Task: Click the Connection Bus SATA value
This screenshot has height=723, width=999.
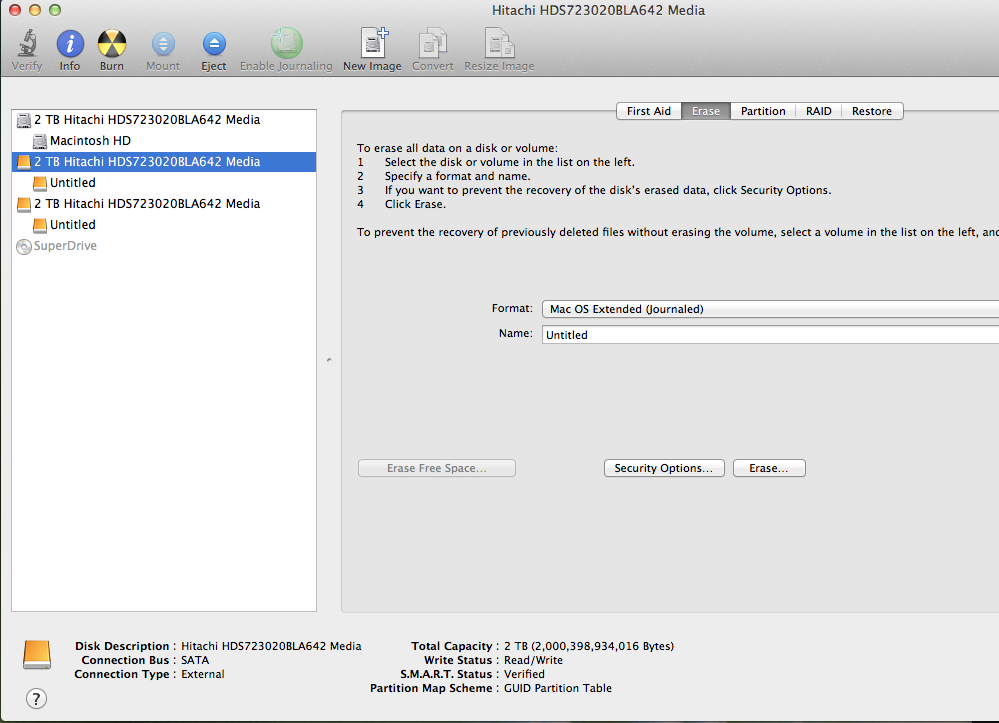Action: (x=195, y=660)
